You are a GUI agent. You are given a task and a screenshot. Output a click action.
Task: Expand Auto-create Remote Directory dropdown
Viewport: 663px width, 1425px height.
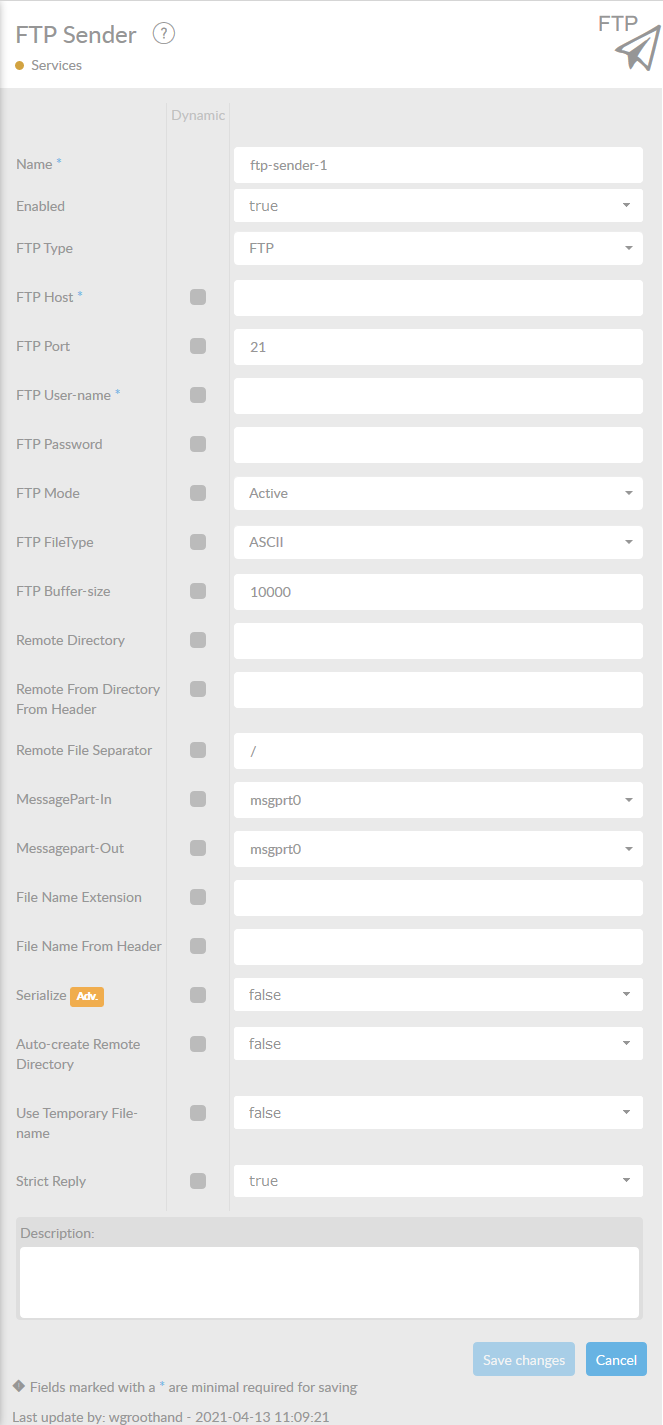click(438, 1044)
